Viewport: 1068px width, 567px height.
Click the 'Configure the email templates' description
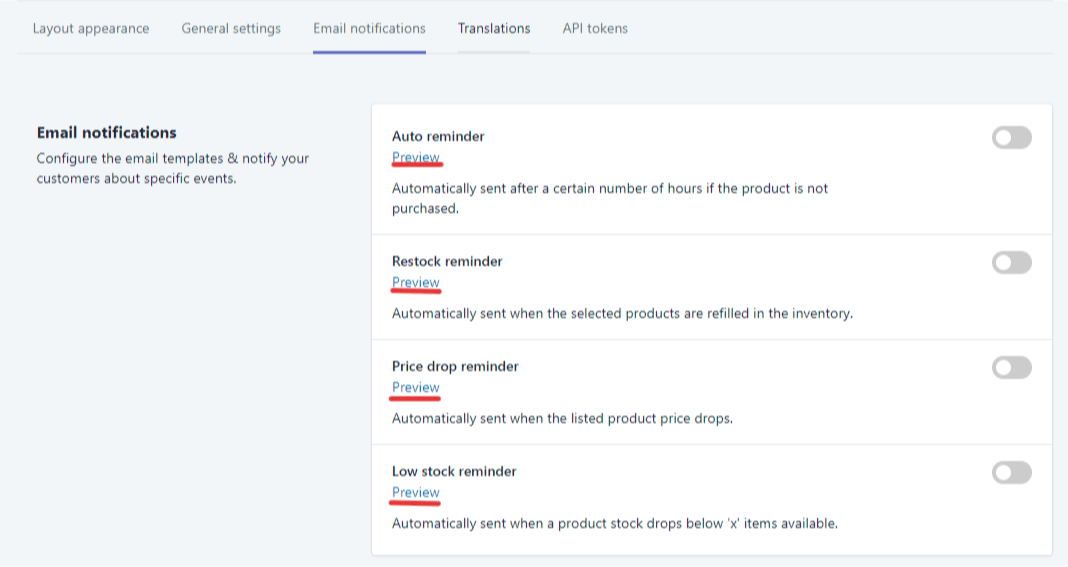tap(173, 169)
